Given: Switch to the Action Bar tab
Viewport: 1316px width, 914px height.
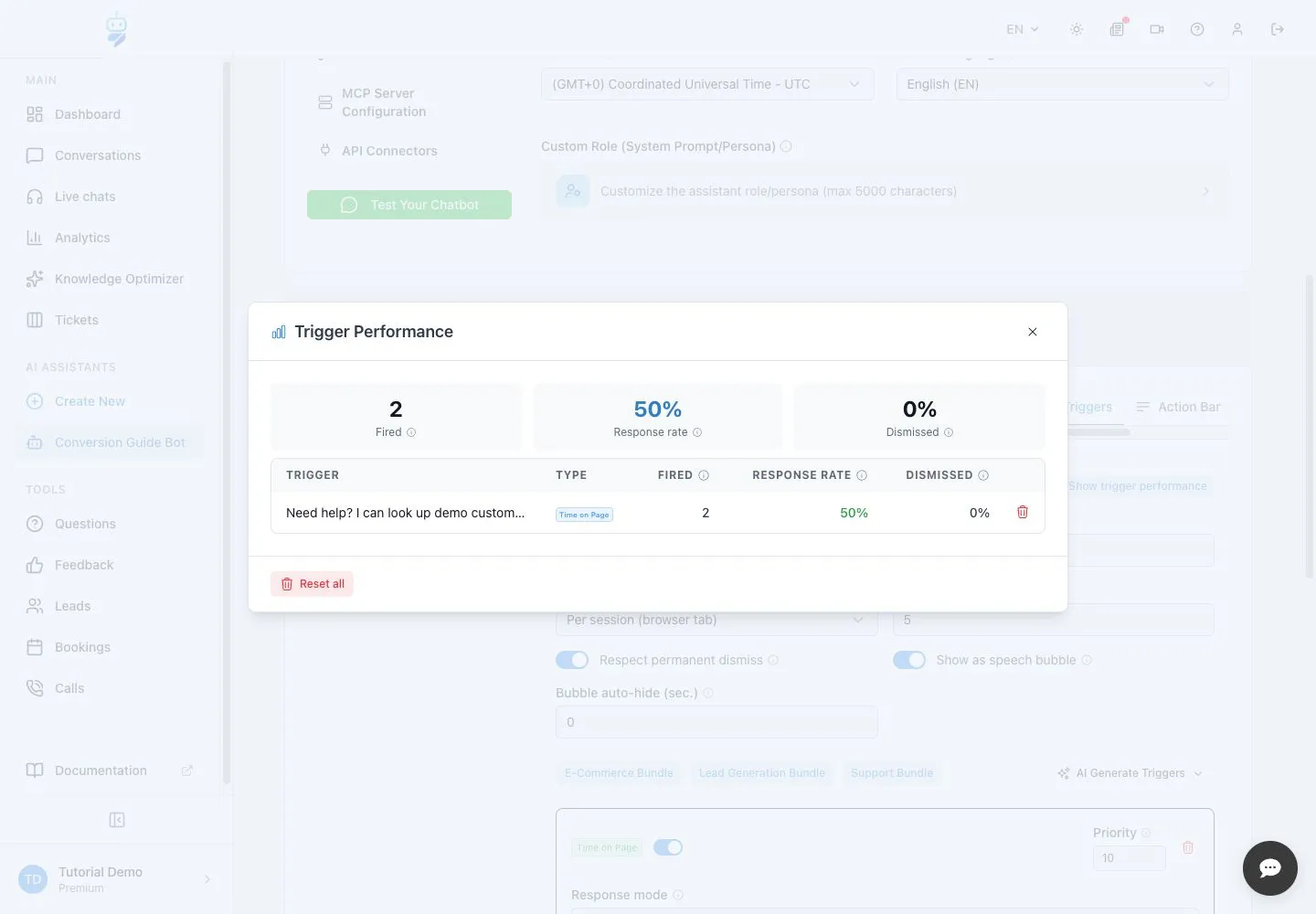Looking at the screenshot, I should (x=1178, y=407).
